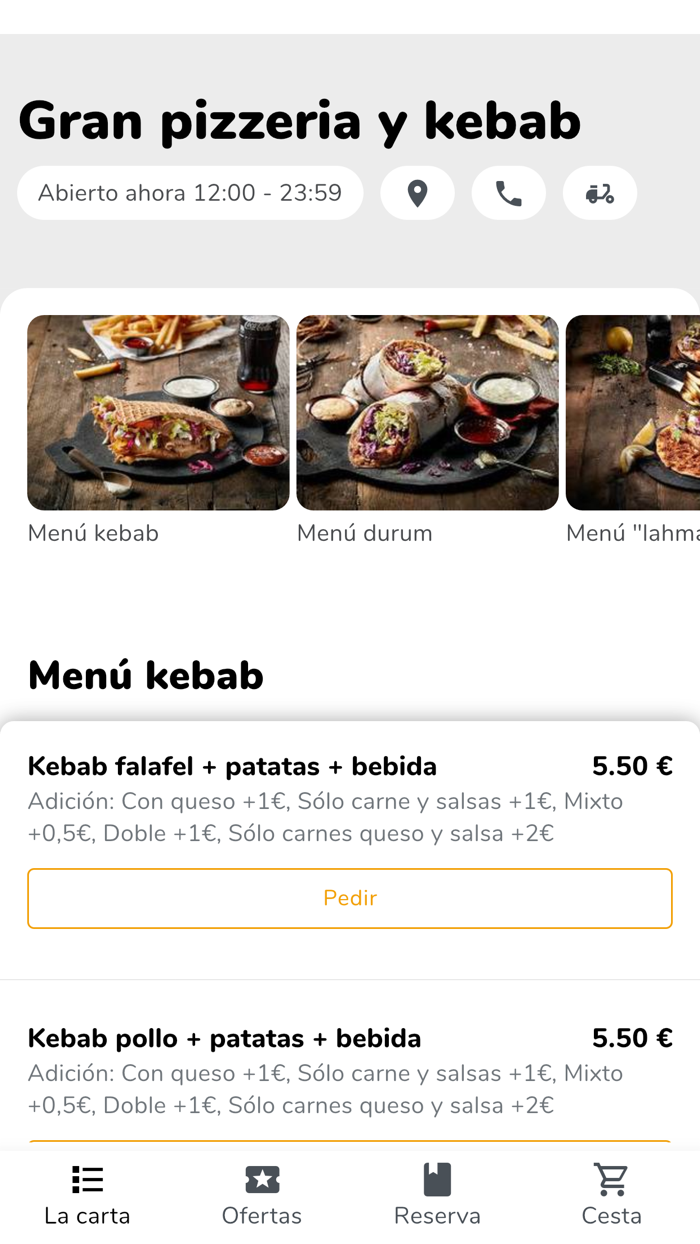Click the Menú kebab section heading
The image size is (700, 1244).
click(x=145, y=675)
